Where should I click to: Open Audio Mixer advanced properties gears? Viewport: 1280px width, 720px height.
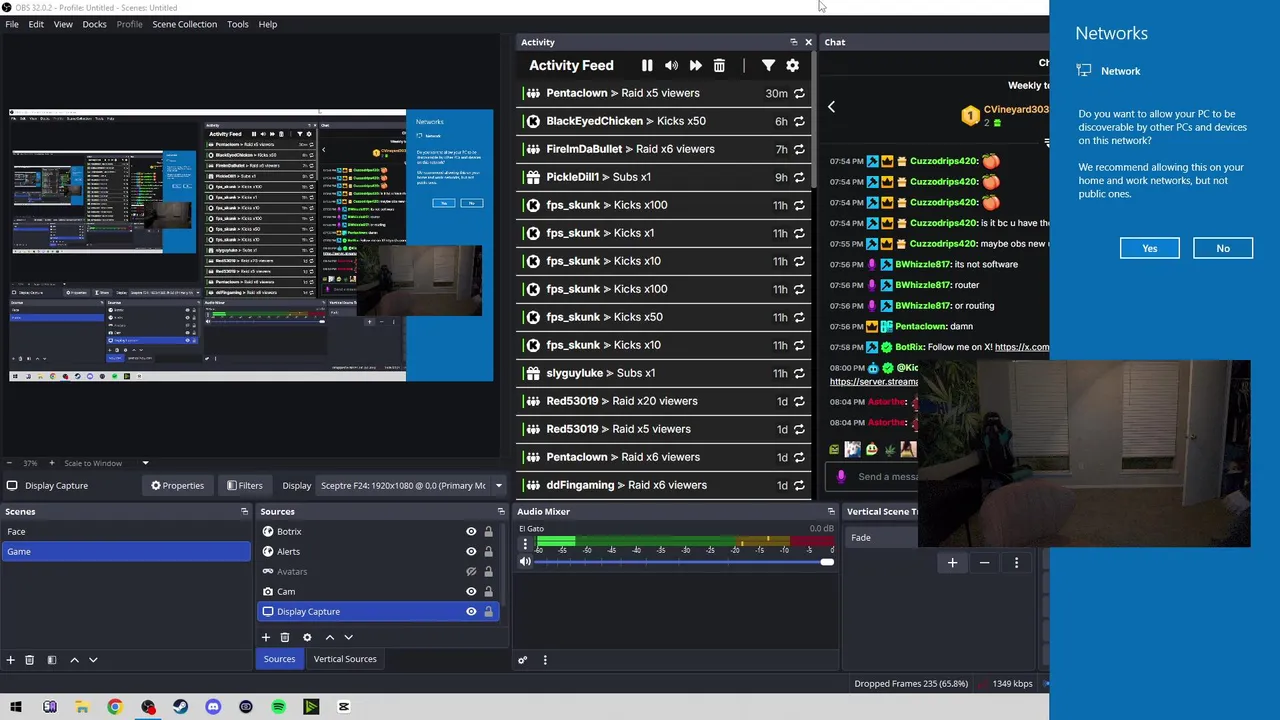(522, 660)
